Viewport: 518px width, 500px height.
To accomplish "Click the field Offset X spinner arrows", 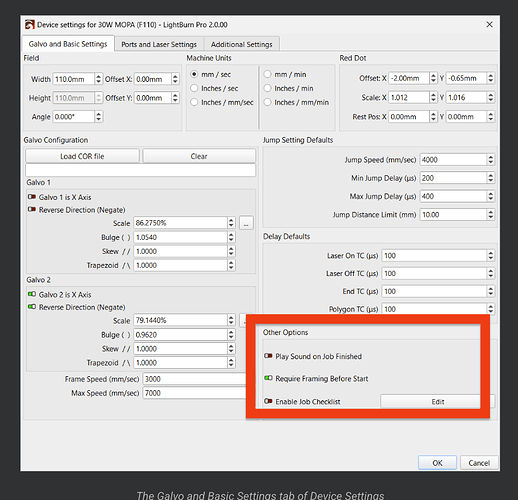I will pyautogui.click(x=175, y=79).
